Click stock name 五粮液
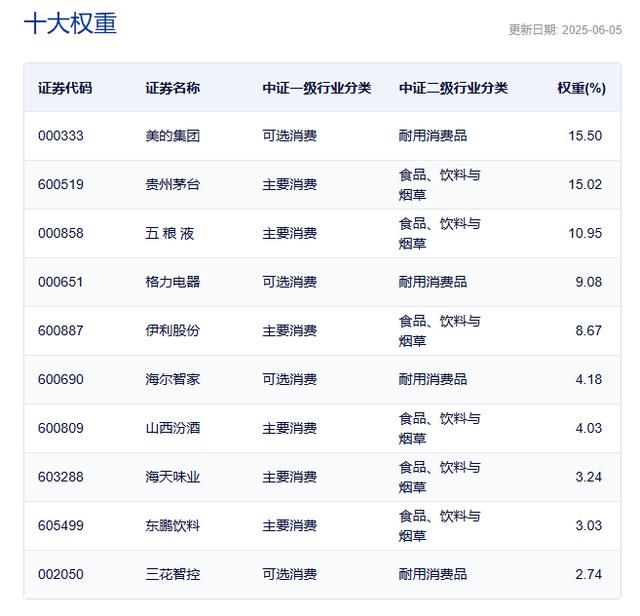Image resolution: width=640 pixels, height=616 pixels. point(170,234)
